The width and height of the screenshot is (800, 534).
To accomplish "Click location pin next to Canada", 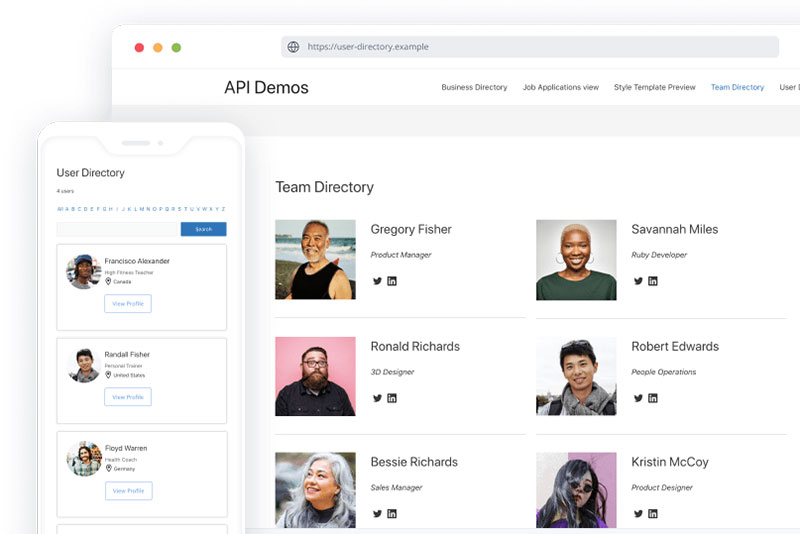I will 108,281.
